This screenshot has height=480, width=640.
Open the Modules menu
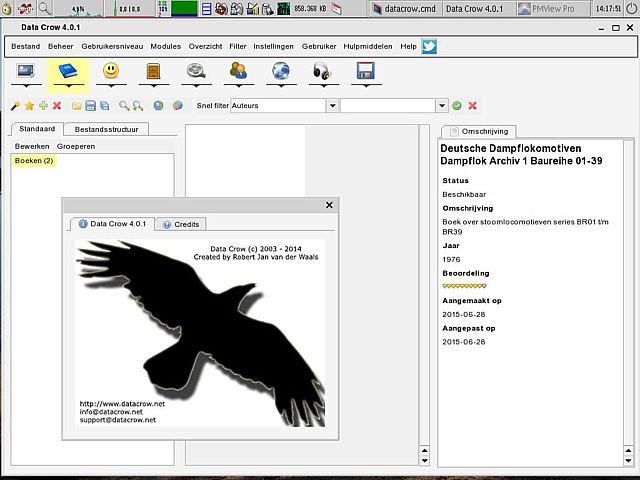[165, 46]
